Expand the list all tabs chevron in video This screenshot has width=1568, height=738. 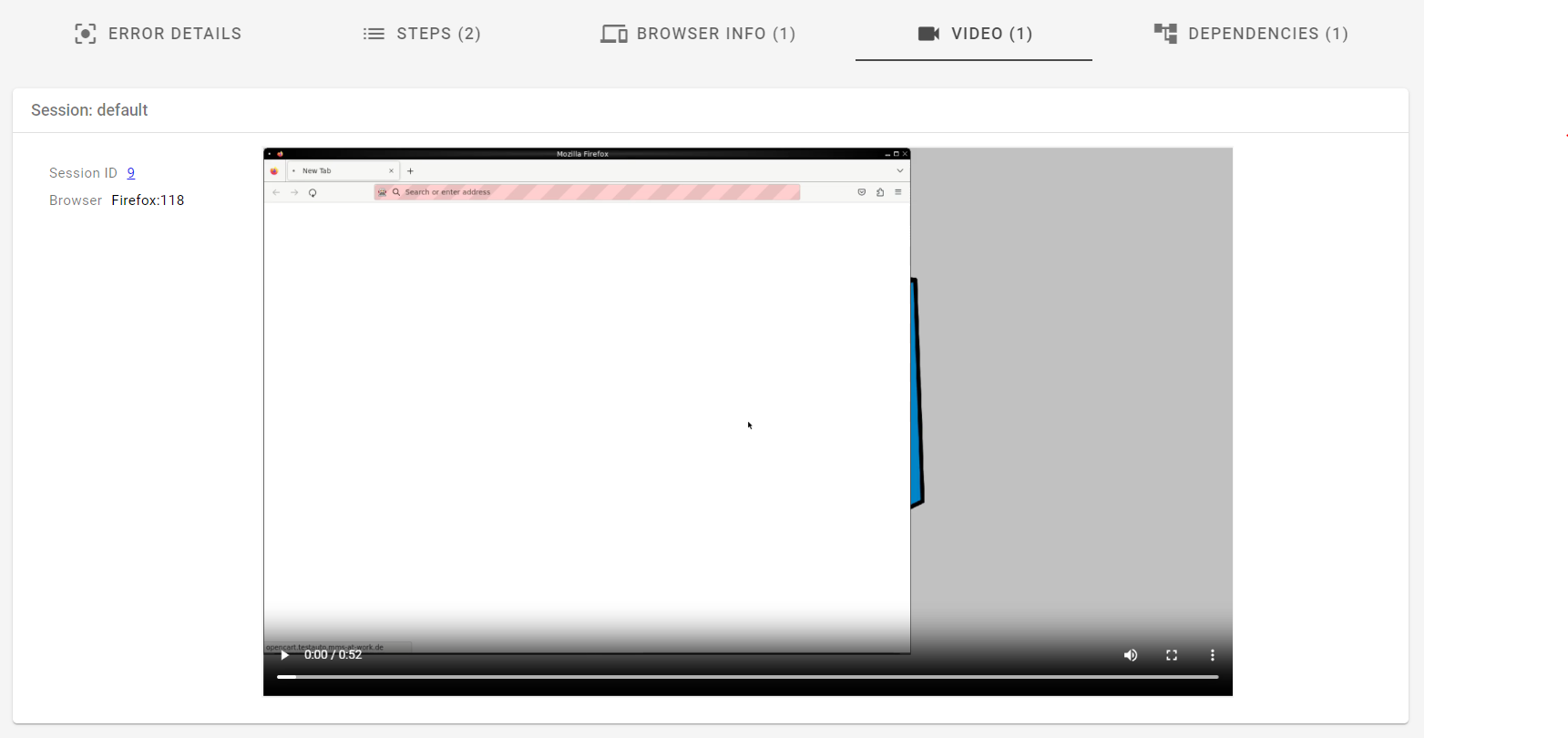click(x=900, y=170)
